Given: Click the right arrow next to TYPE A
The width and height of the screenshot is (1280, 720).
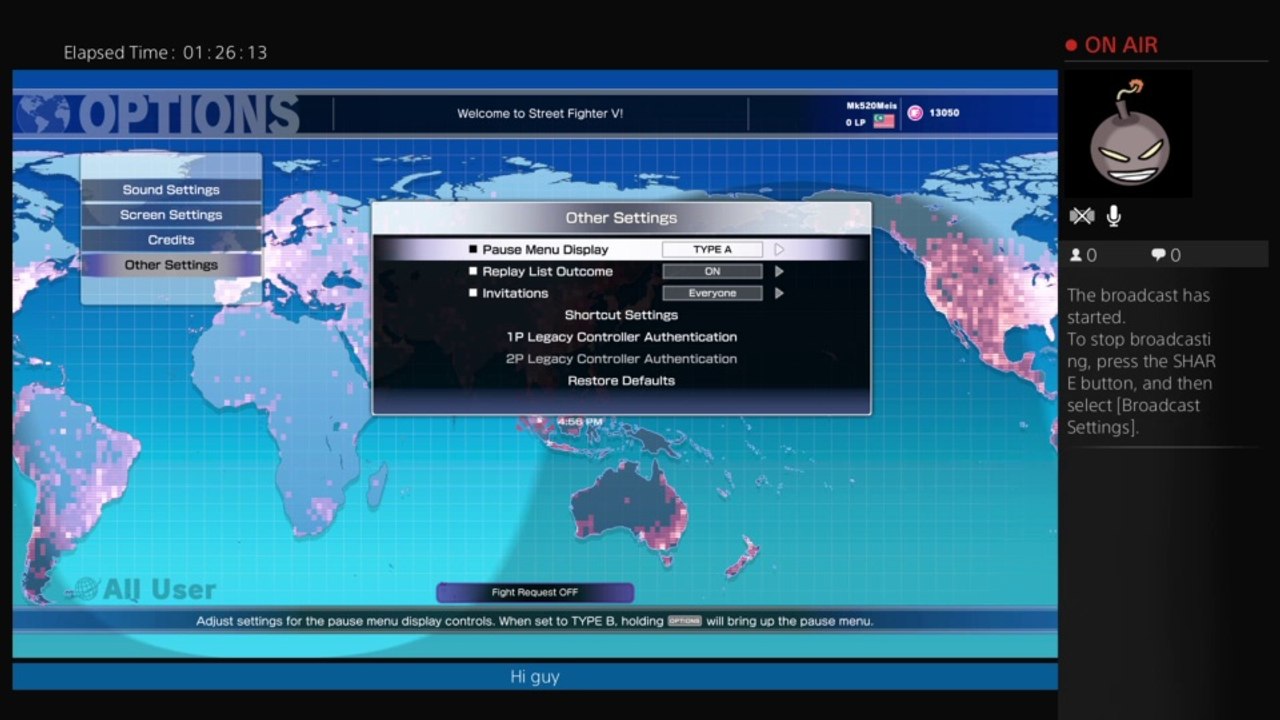Looking at the screenshot, I should [x=779, y=250].
